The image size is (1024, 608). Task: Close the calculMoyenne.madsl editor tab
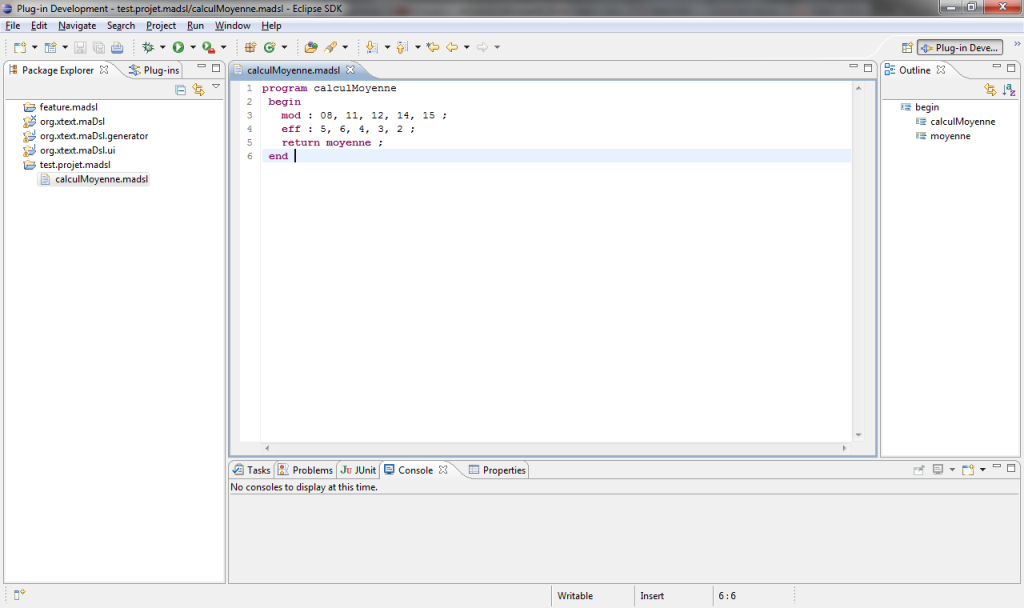point(350,70)
